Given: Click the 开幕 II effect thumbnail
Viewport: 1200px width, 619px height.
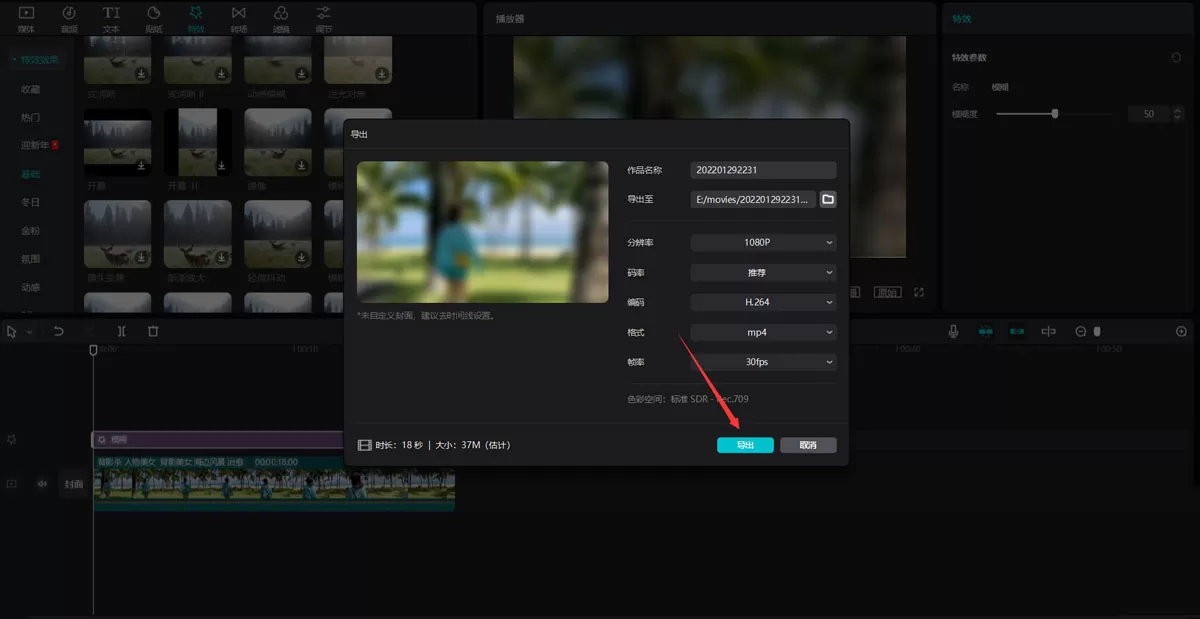Looking at the screenshot, I should (x=198, y=142).
